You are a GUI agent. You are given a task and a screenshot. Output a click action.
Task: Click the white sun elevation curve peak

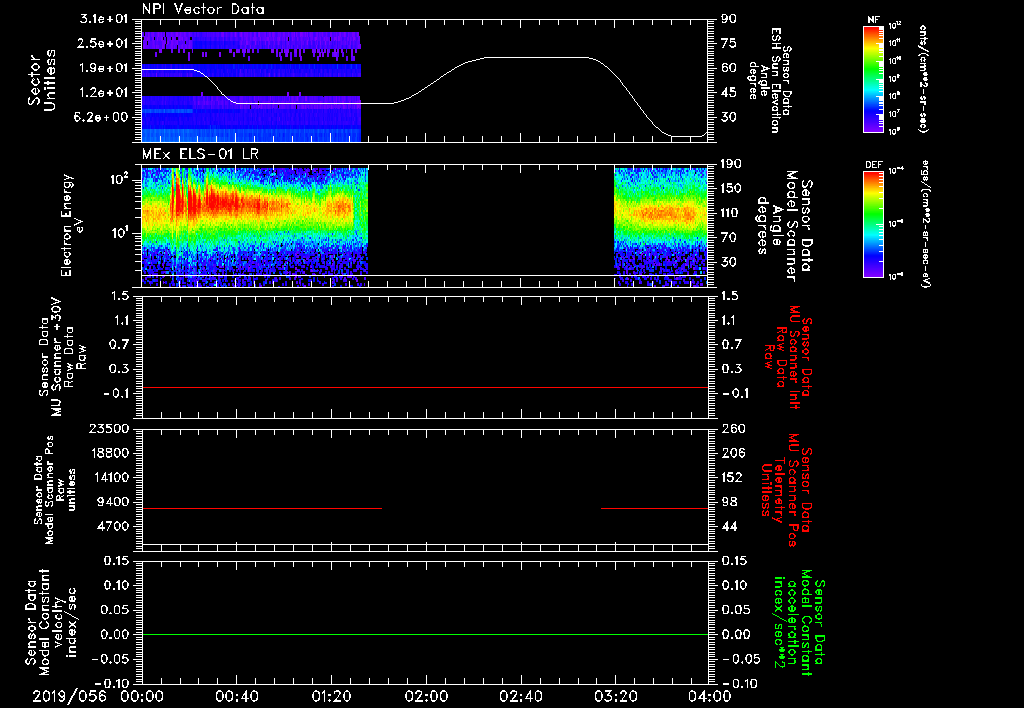click(536, 57)
